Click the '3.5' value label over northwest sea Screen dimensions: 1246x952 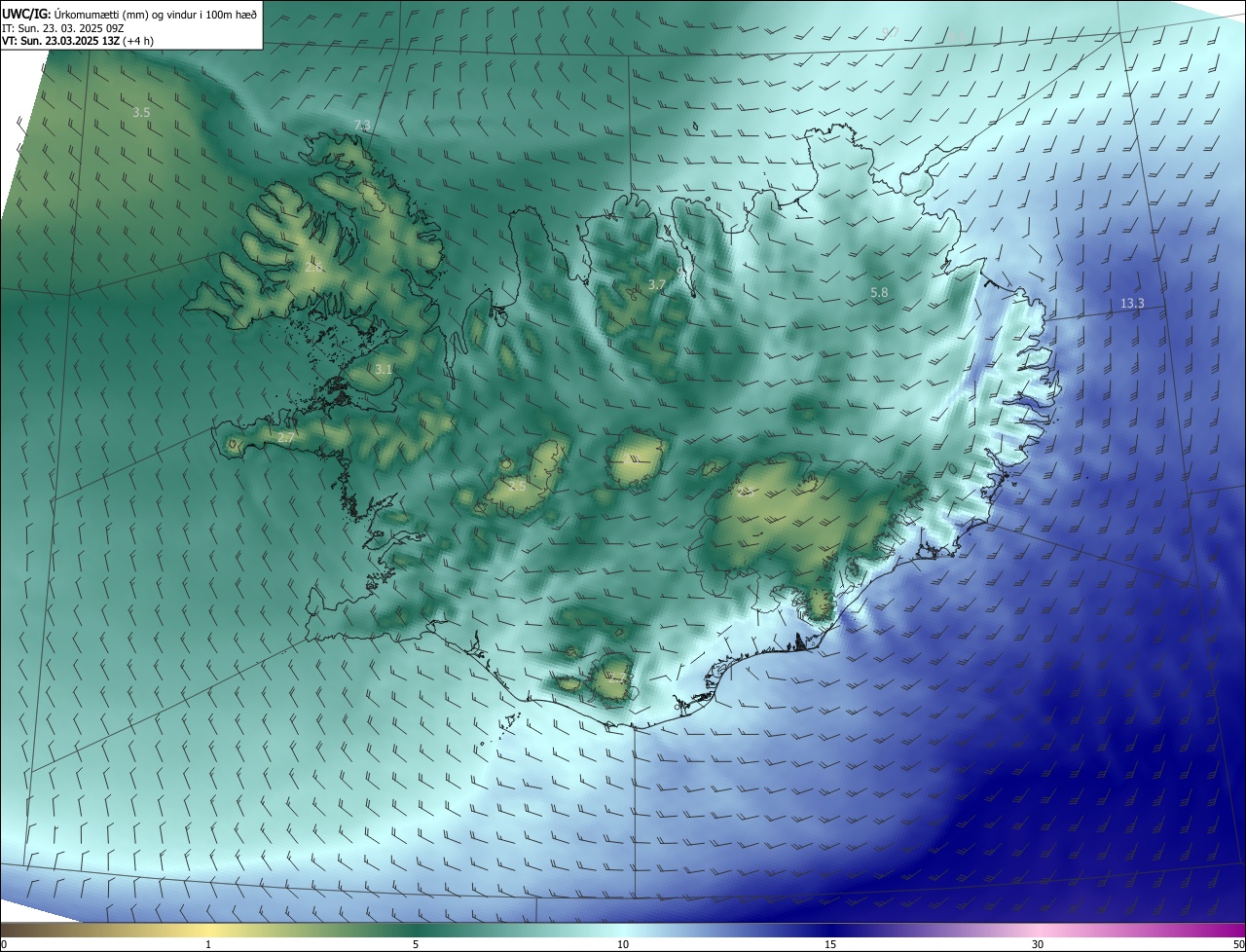[x=141, y=112]
